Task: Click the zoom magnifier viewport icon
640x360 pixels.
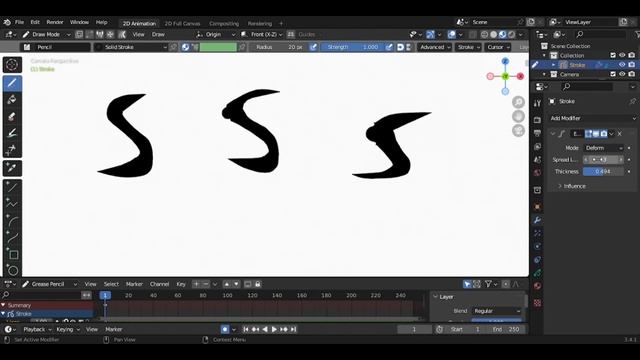Action: pos(518,102)
